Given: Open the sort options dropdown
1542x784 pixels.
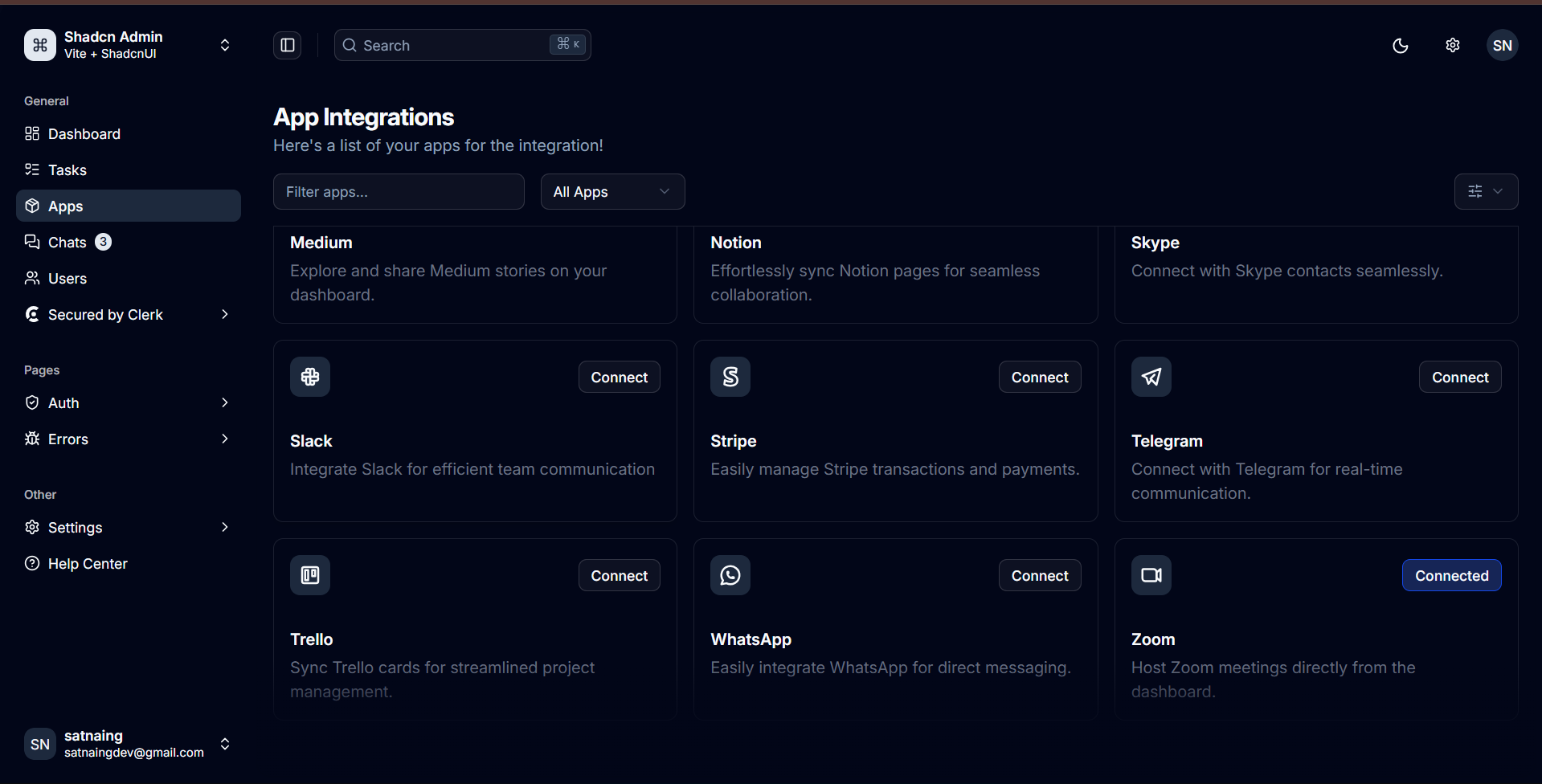Looking at the screenshot, I should [1487, 192].
